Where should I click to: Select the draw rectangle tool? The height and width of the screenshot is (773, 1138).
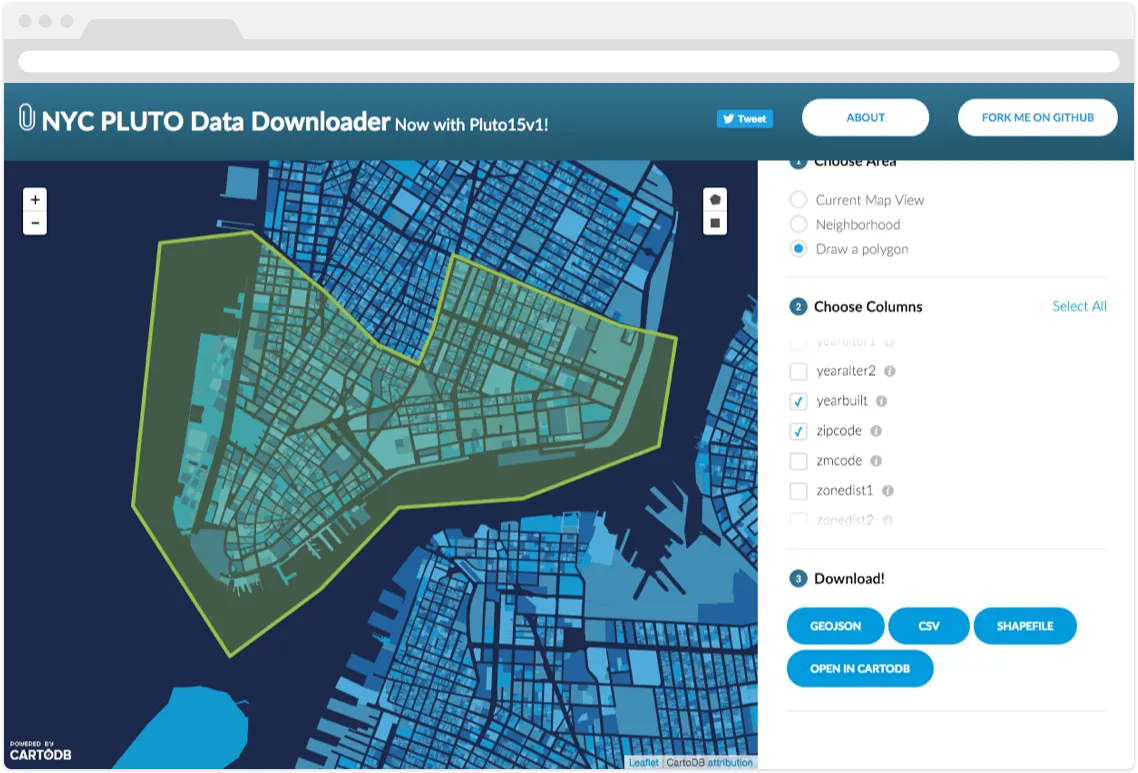[715, 224]
